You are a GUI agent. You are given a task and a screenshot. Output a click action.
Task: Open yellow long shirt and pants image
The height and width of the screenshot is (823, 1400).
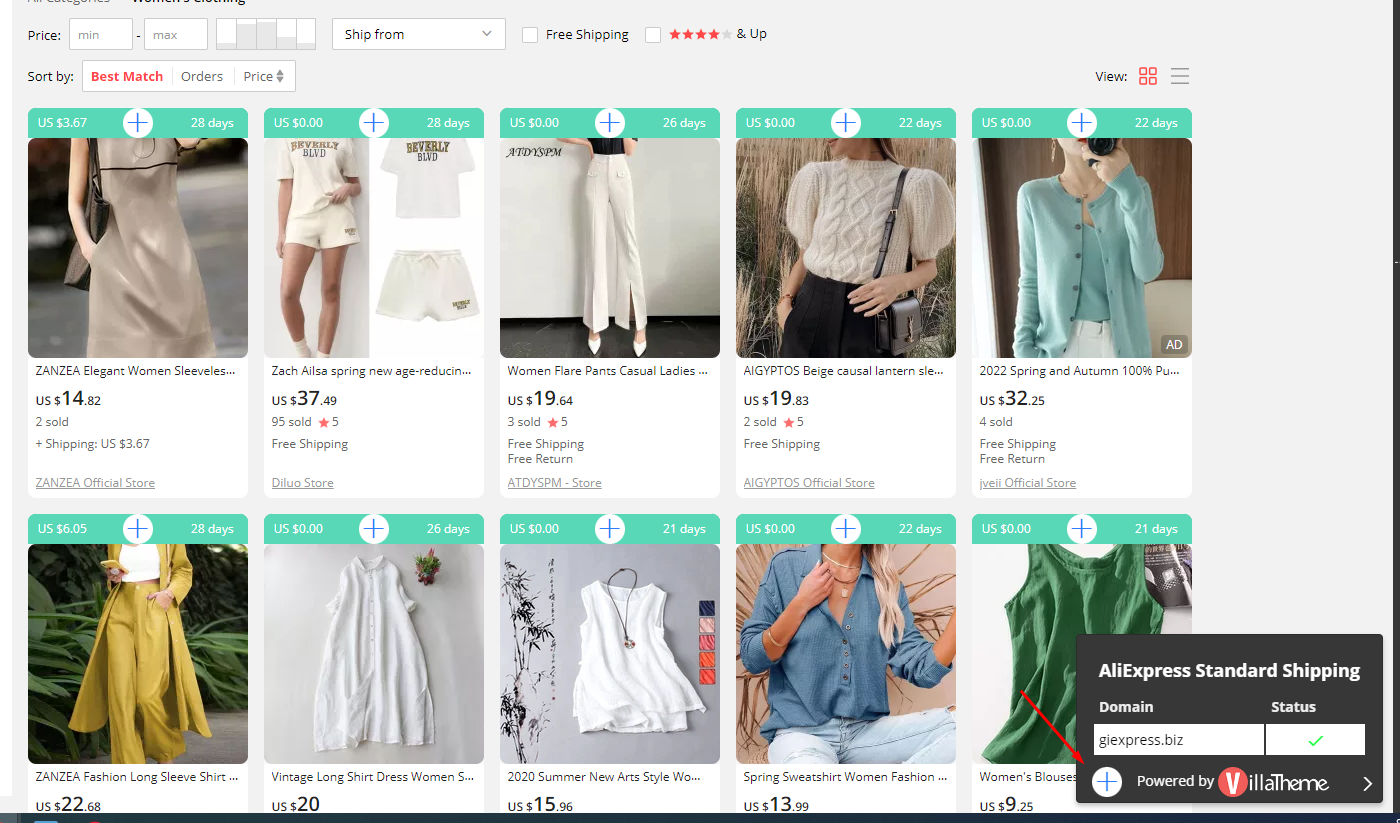pos(138,654)
